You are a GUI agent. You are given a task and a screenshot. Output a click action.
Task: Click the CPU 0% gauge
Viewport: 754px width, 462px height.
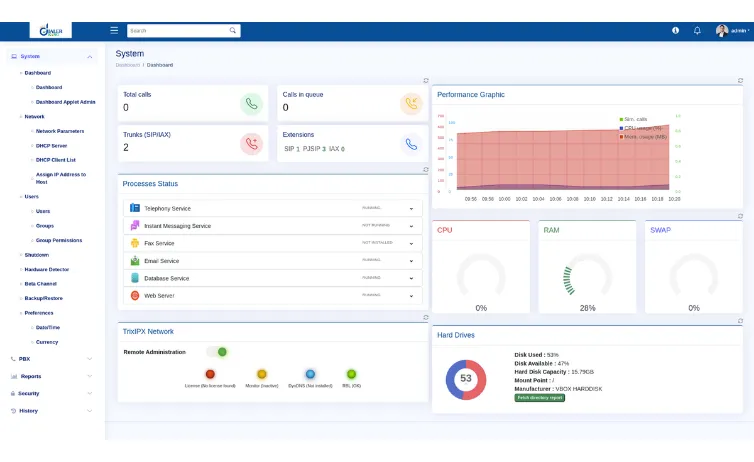tap(481, 276)
